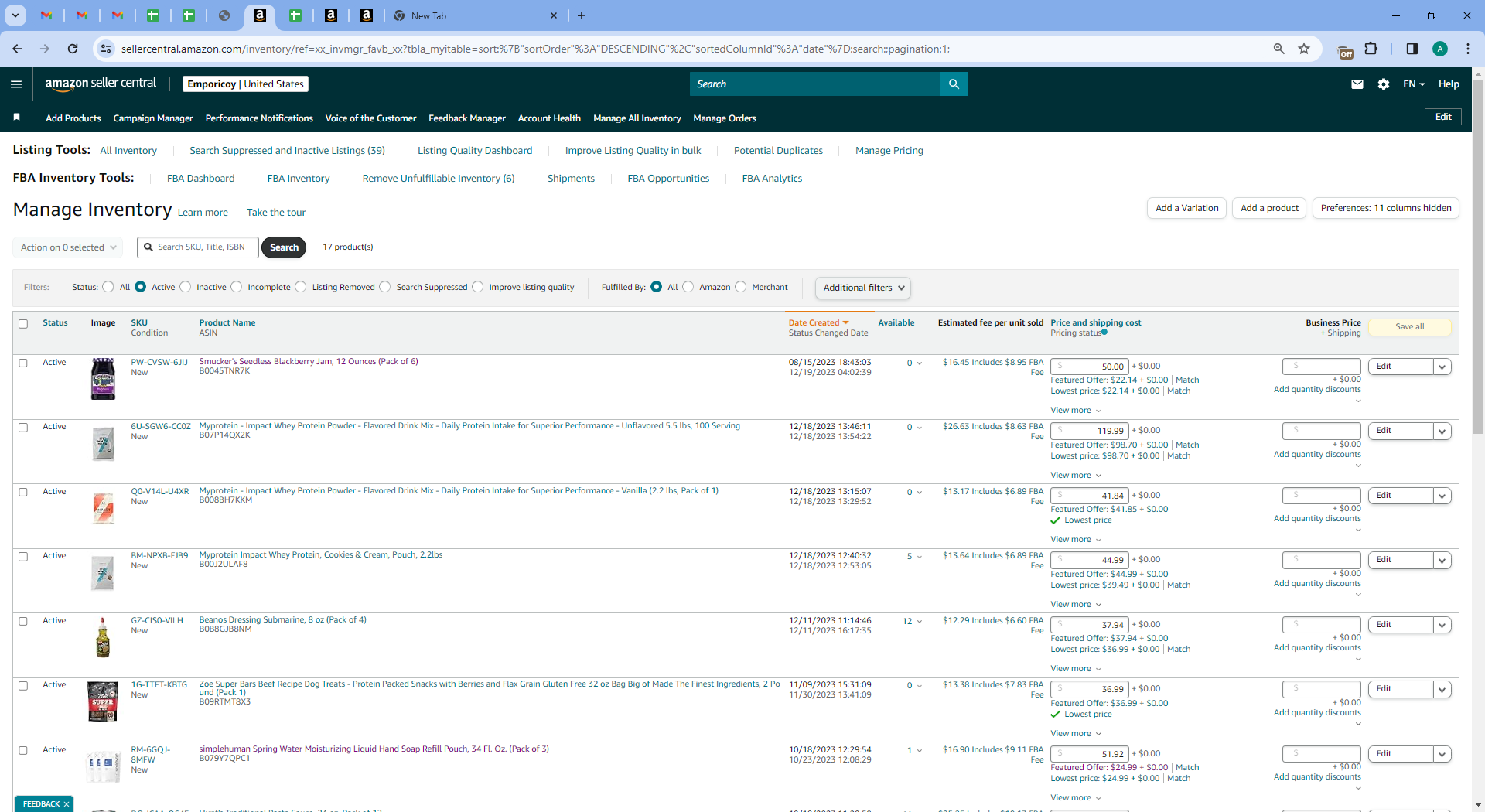Click the Search SKU, Title, ISBN field

click(198, 247)
